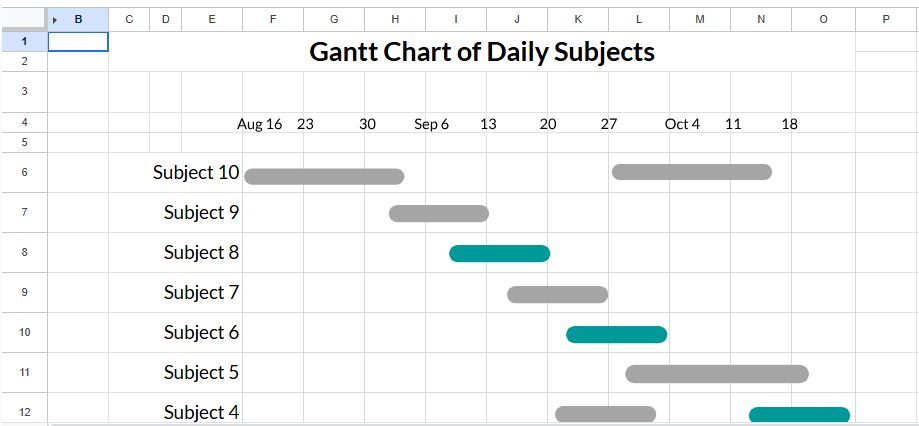Select column B header
This screenshot has height=426, width=919.
point(79,19)
